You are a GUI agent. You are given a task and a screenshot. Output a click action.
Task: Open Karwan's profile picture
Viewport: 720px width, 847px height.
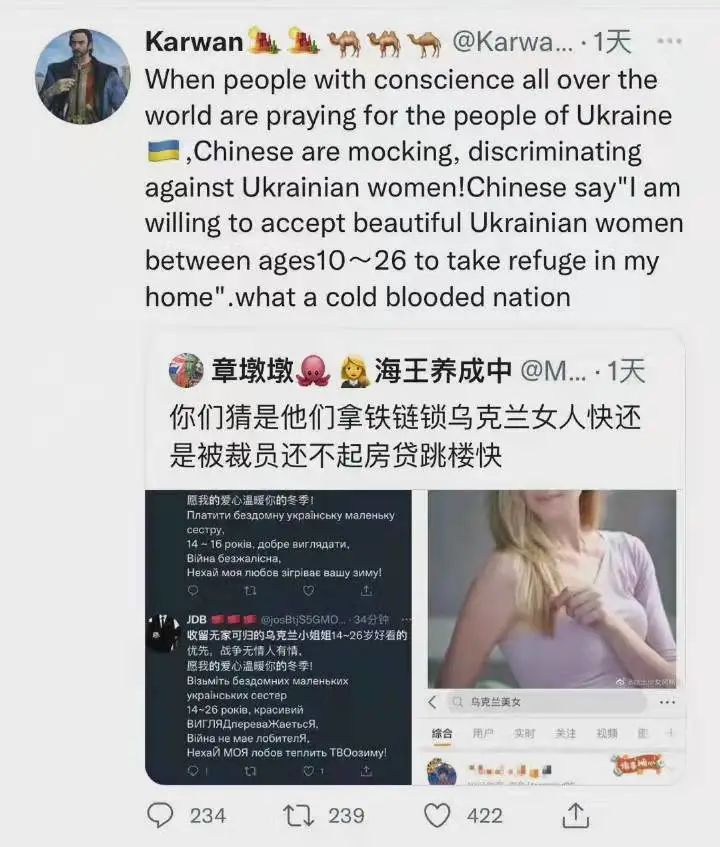[83, 76]
